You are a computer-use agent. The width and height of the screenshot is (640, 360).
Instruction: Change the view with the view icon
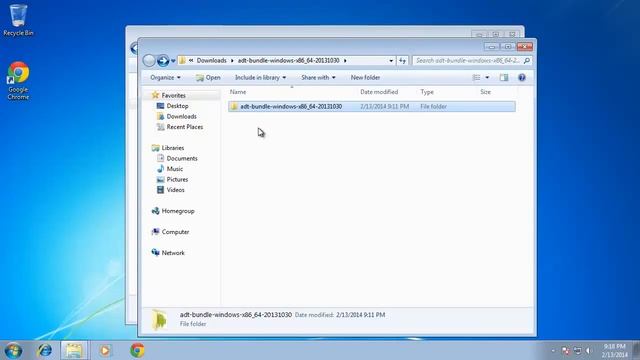point(476,78)
